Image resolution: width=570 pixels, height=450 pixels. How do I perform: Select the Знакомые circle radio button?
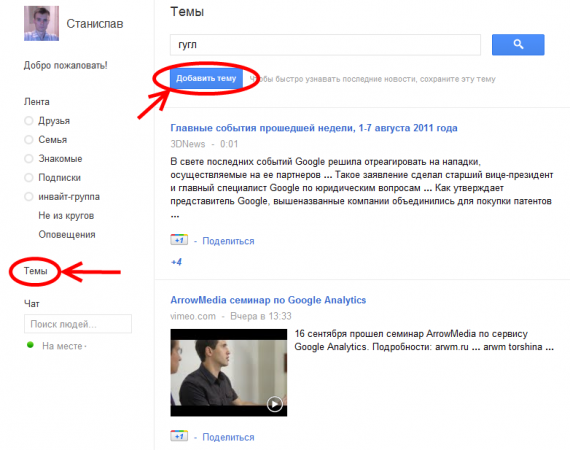[29, 158]
